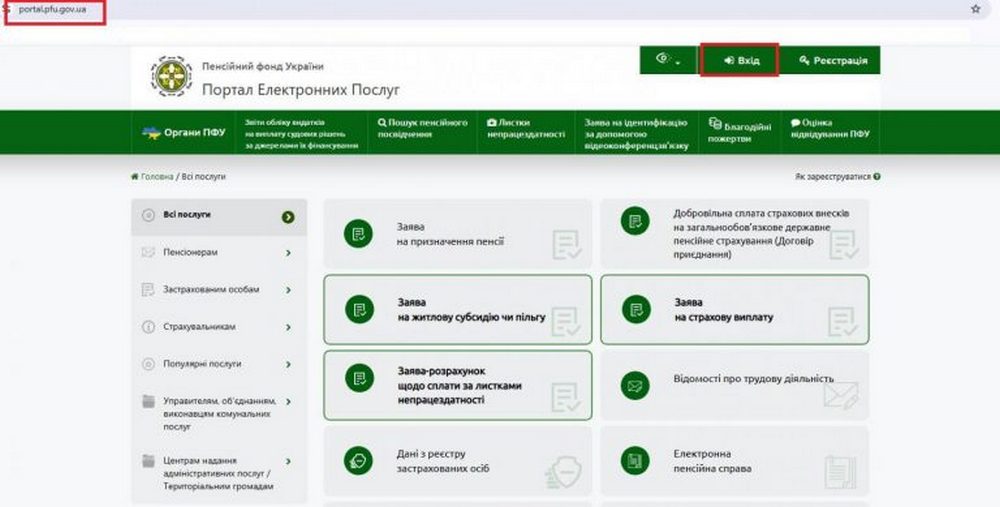Click the Заява на призначення пенсії document icon
Image resolution: width=1000 pixels, height=507 pixels.
click(x=357, y=234)
